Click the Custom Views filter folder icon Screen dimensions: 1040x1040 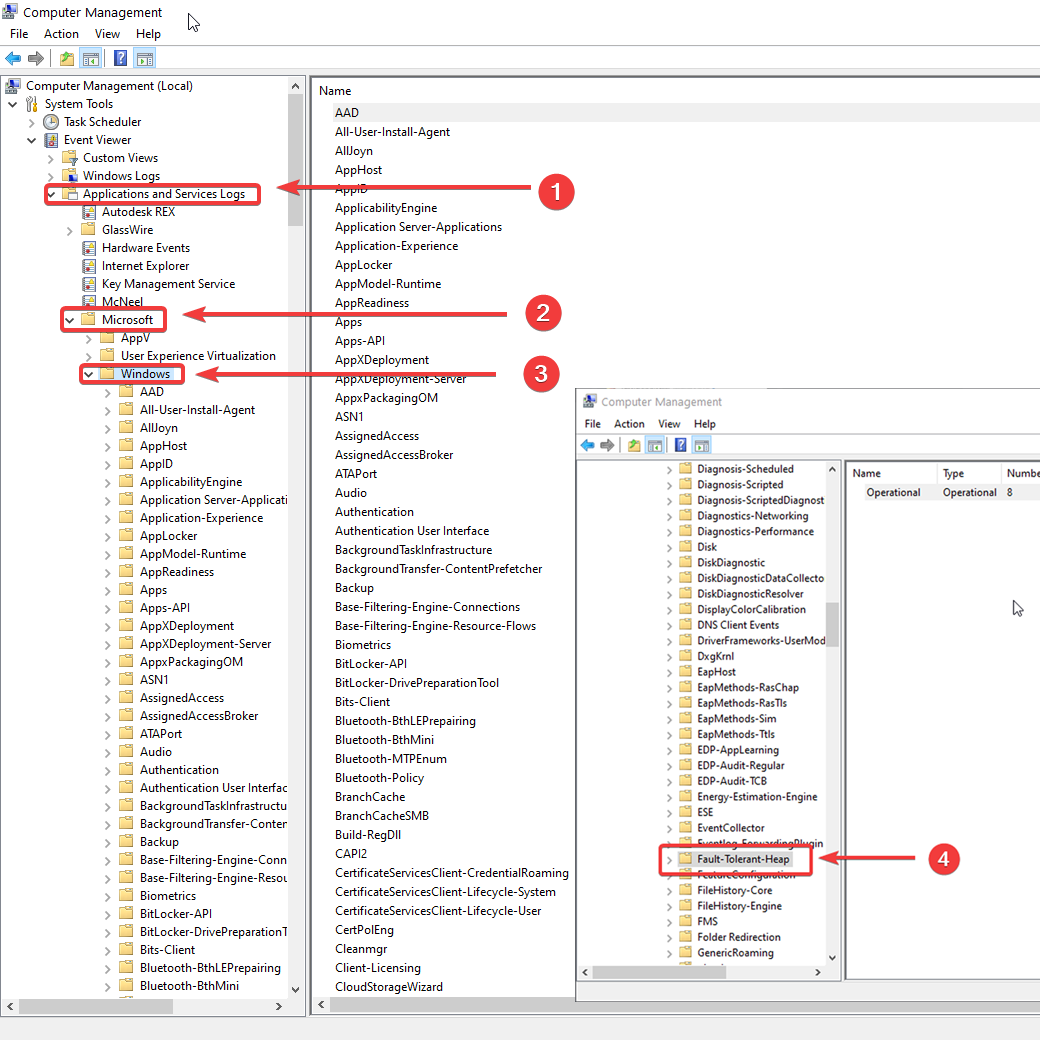pyautogui.click(x=70, y=158)
